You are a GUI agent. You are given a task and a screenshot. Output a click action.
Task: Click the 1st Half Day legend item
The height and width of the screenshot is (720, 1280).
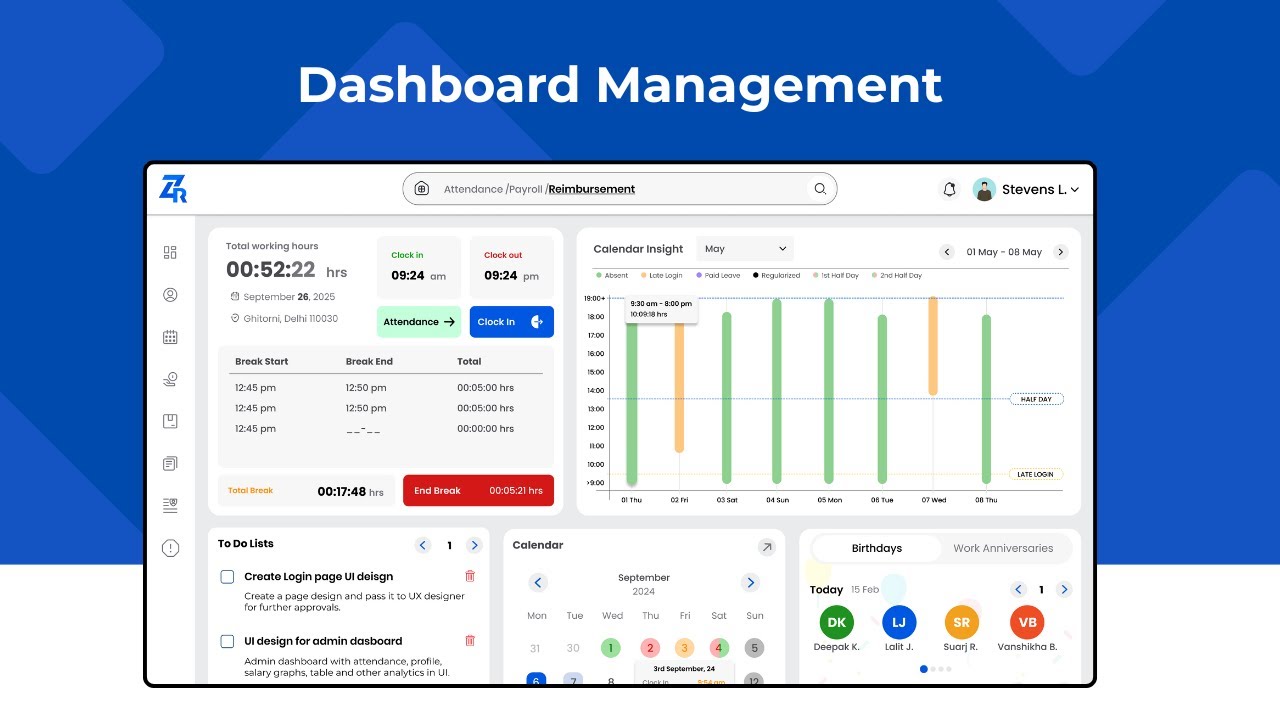click(x=836, y=275)
